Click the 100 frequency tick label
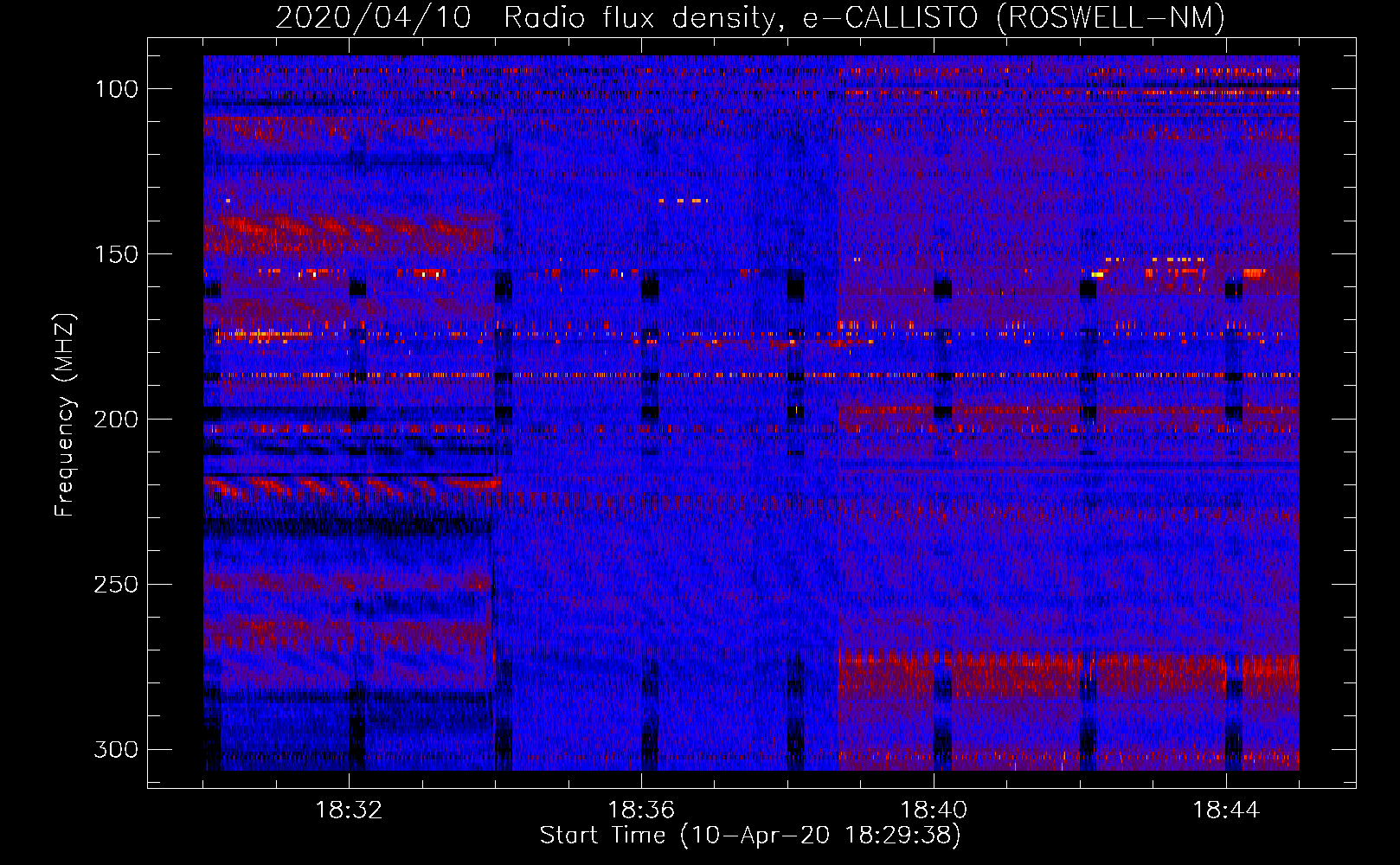This screenshot has height=865, width=1400. pyautogui.click(x=116, y=89)
